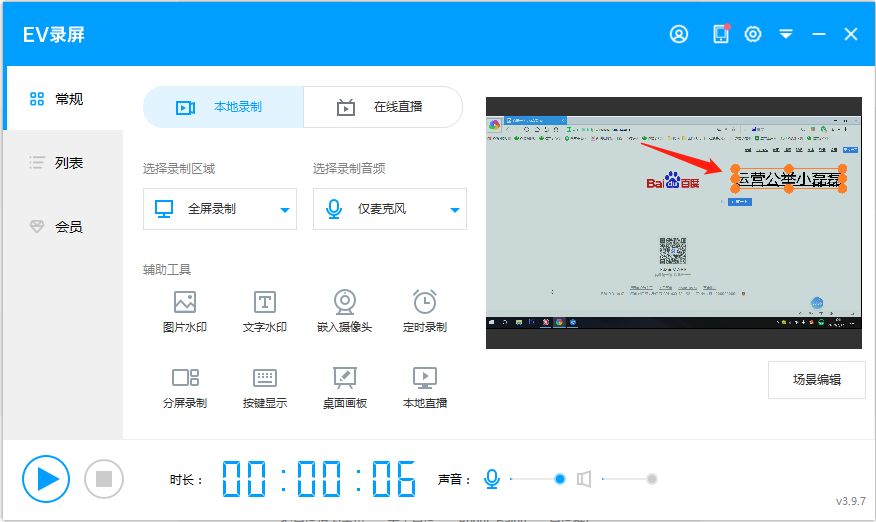Open the 分屏录制 split-screen tool
876x522 pixels.
point(184,388)
